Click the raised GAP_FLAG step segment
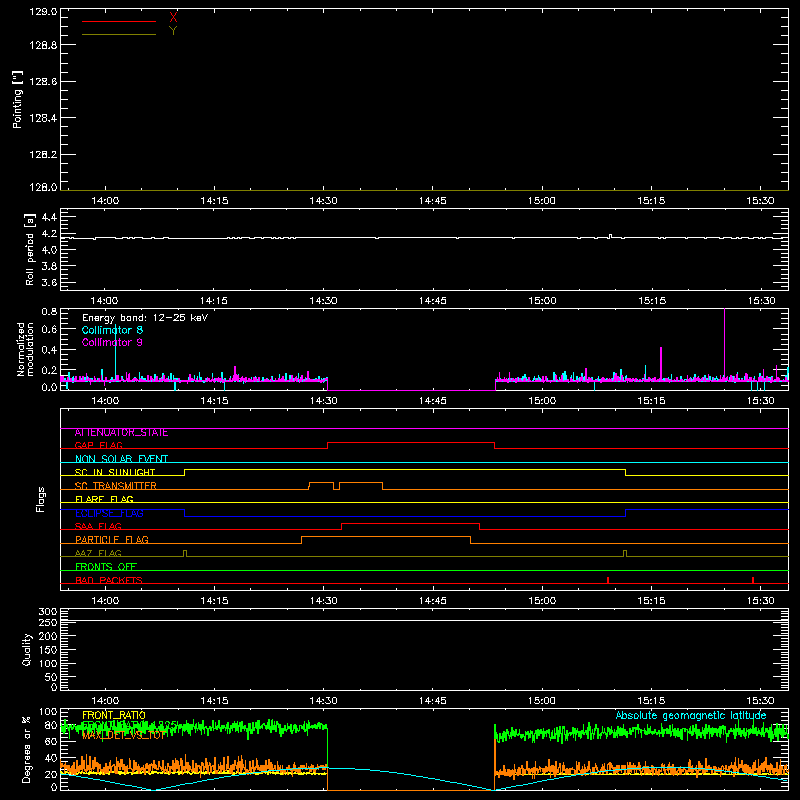The width and height of the screenshot is (800, 800). tap(411, 442)
